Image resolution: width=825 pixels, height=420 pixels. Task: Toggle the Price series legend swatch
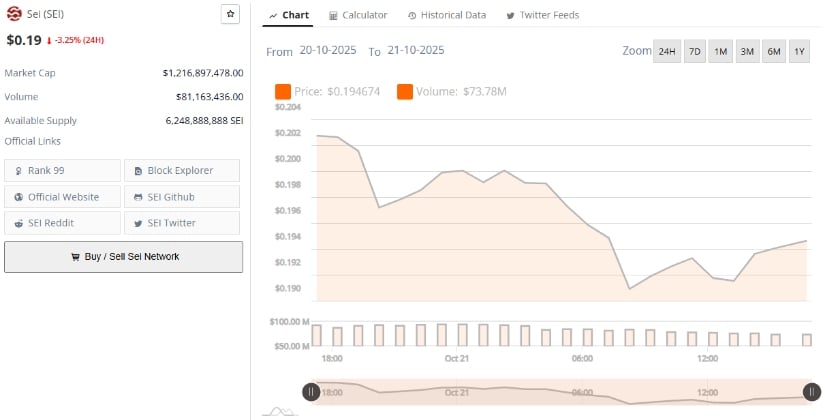tap(282, 92)
